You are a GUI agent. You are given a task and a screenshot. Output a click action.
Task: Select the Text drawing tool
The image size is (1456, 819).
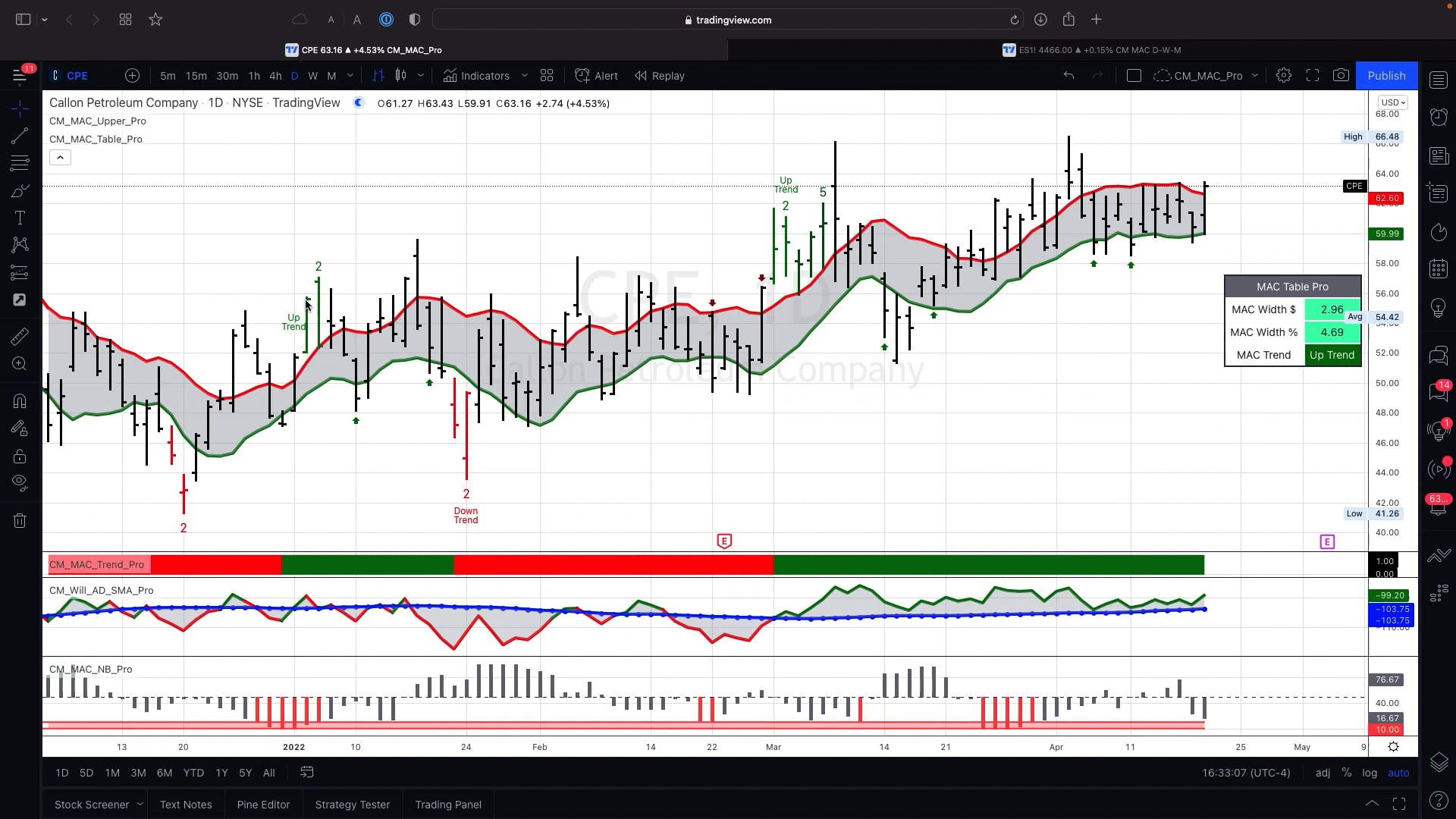point(20,218)
